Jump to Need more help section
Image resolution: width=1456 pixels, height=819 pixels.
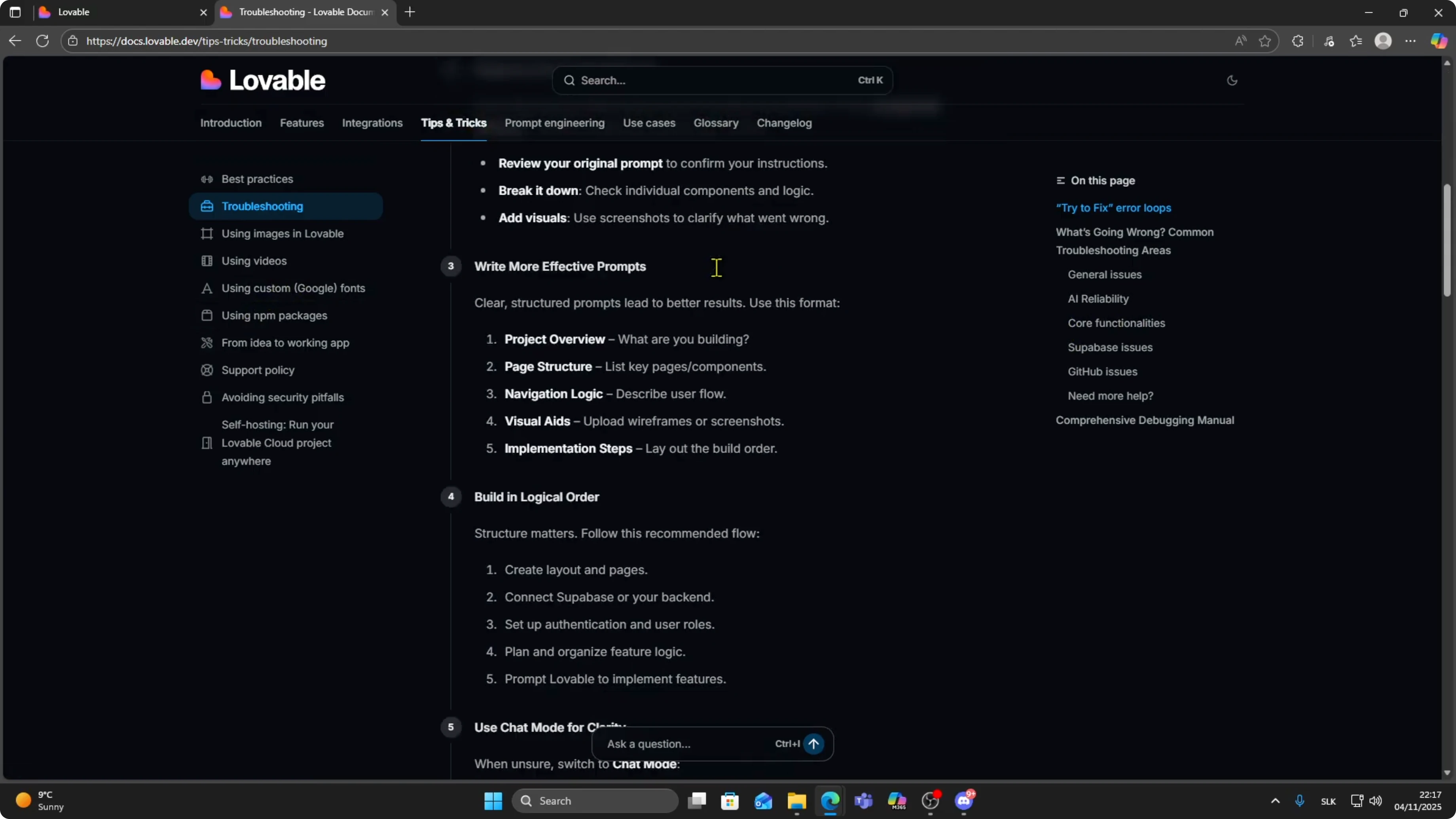pos(1110,396)
